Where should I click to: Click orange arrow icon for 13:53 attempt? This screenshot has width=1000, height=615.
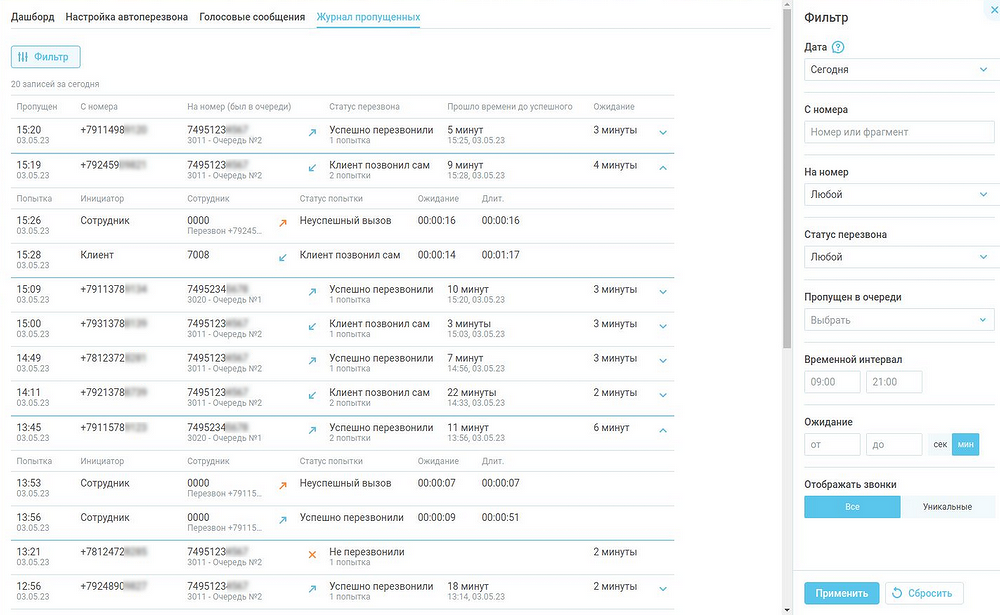(x=283, y=486)
